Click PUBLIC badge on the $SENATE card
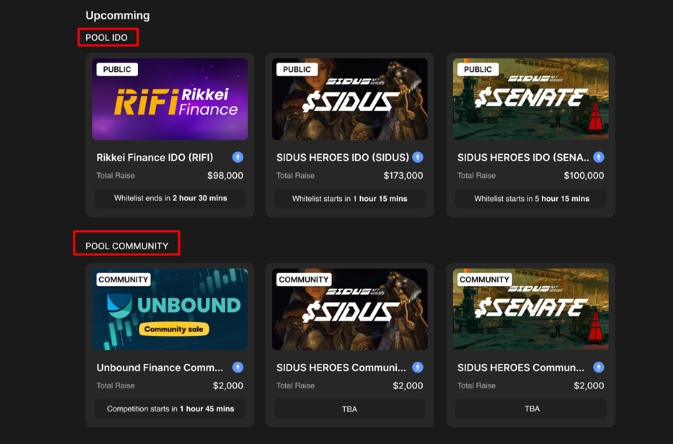 pyautogui.click(x=478, y=70)
